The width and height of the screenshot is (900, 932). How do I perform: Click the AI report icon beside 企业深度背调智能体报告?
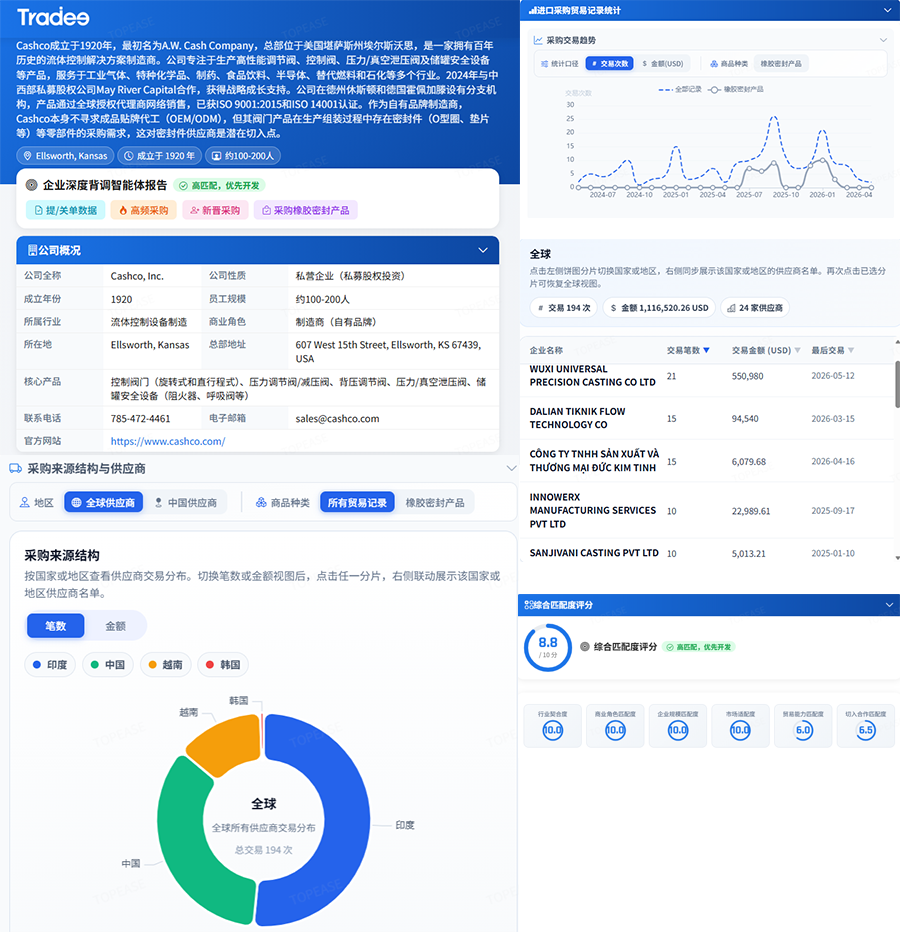tap(32, 185)
